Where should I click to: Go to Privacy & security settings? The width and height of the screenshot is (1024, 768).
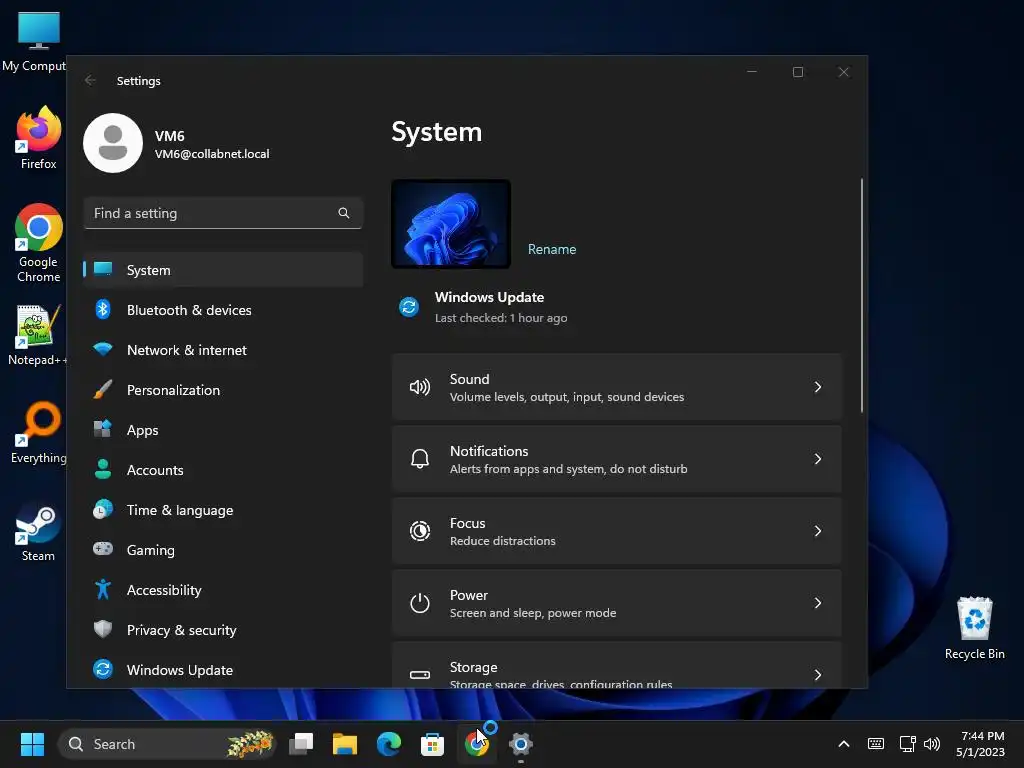point(223,630)
